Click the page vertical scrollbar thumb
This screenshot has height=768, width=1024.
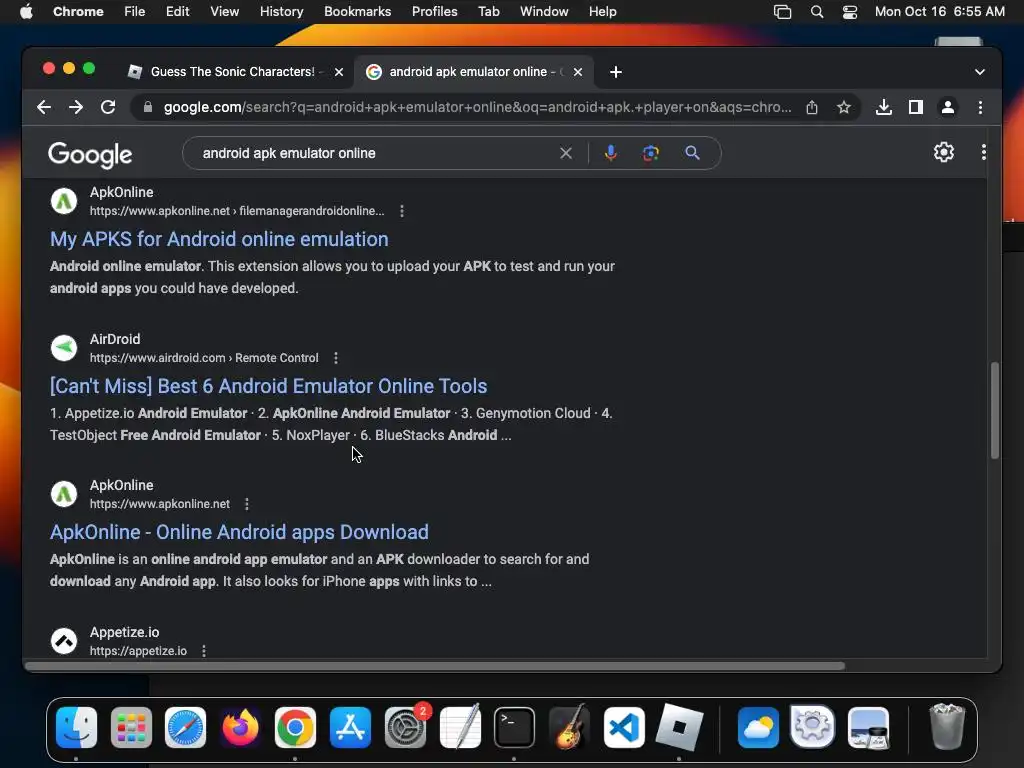[995, 410]
